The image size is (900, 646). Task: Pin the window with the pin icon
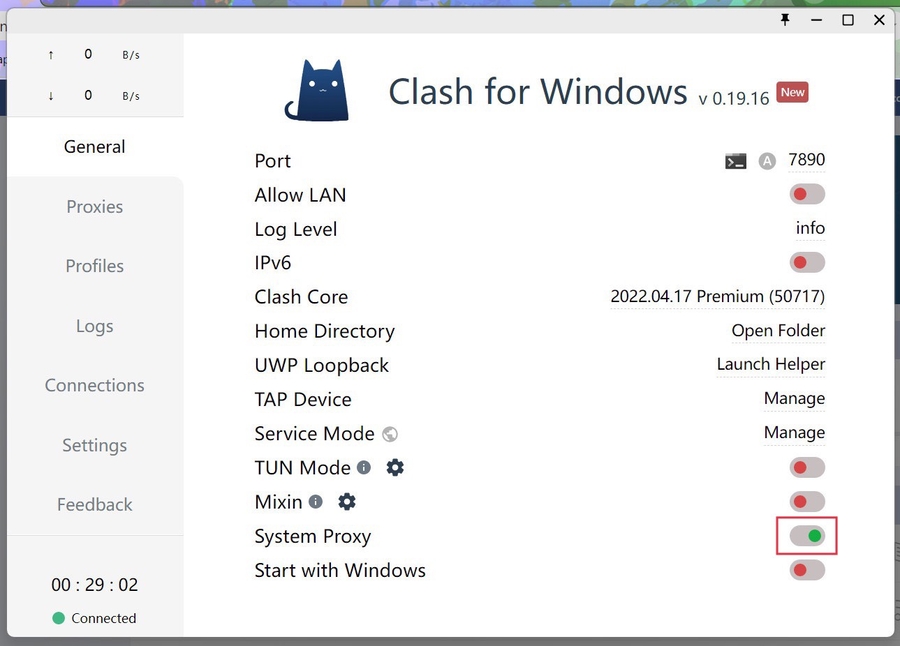point(785,20)
